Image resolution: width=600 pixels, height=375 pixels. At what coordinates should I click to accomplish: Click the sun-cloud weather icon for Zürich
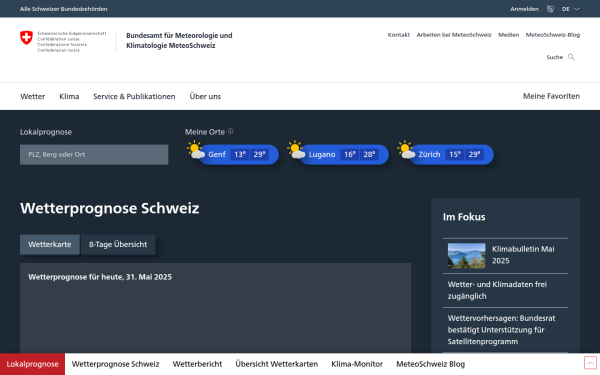tap(406, 150)
